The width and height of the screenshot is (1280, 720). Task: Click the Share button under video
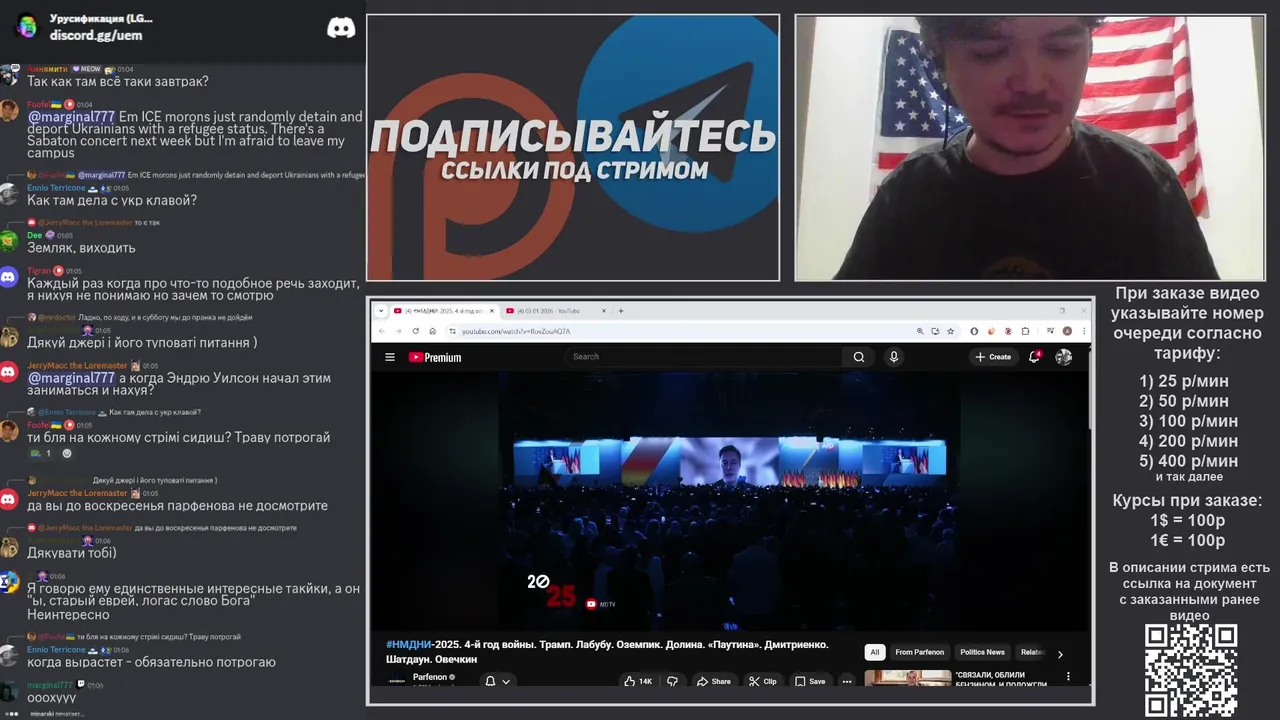(x=714, y=681)
